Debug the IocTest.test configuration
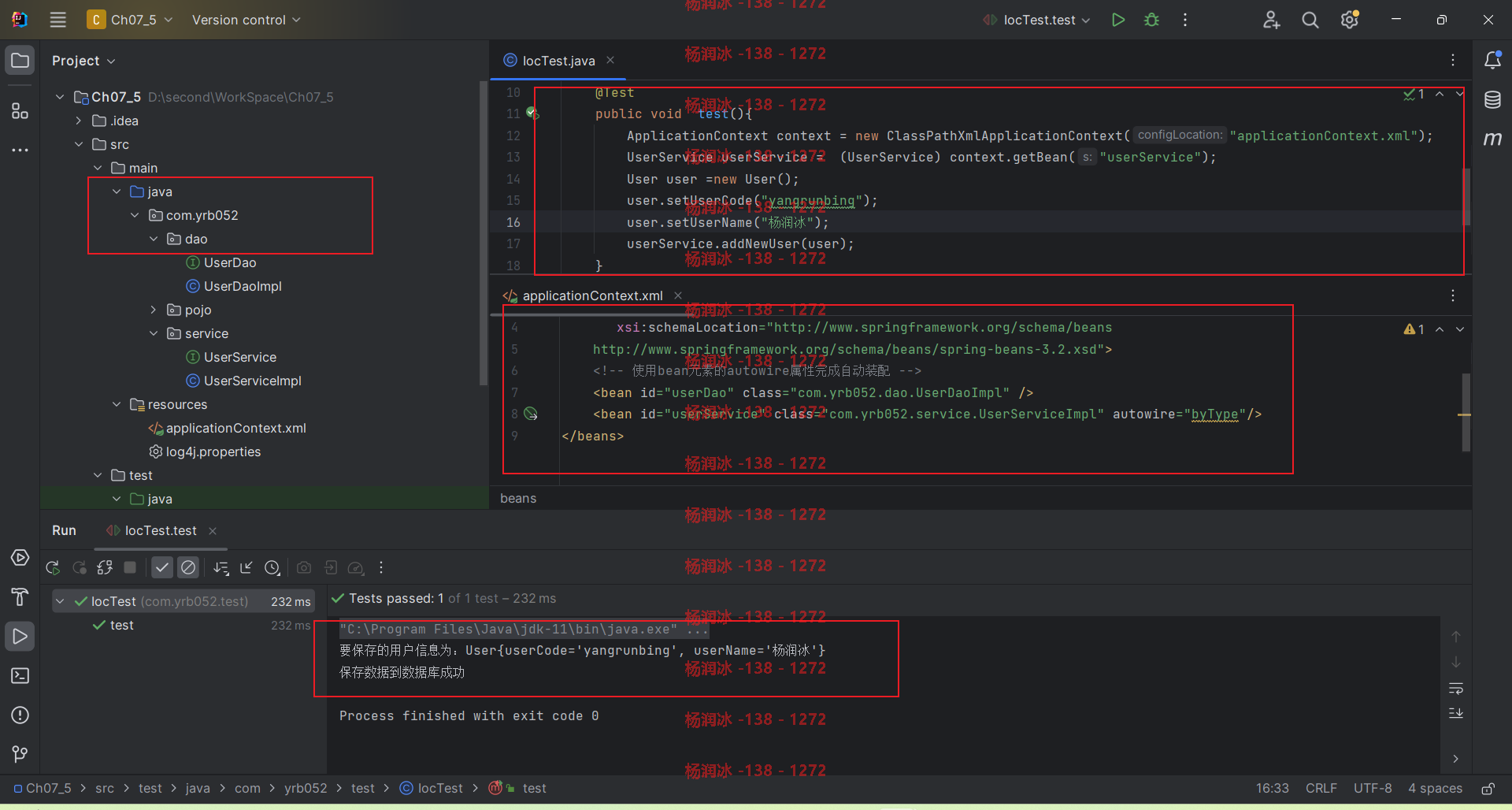The width and height of the screenshot is (1512, 810). pyautogui.click(x=1151, y=20)
